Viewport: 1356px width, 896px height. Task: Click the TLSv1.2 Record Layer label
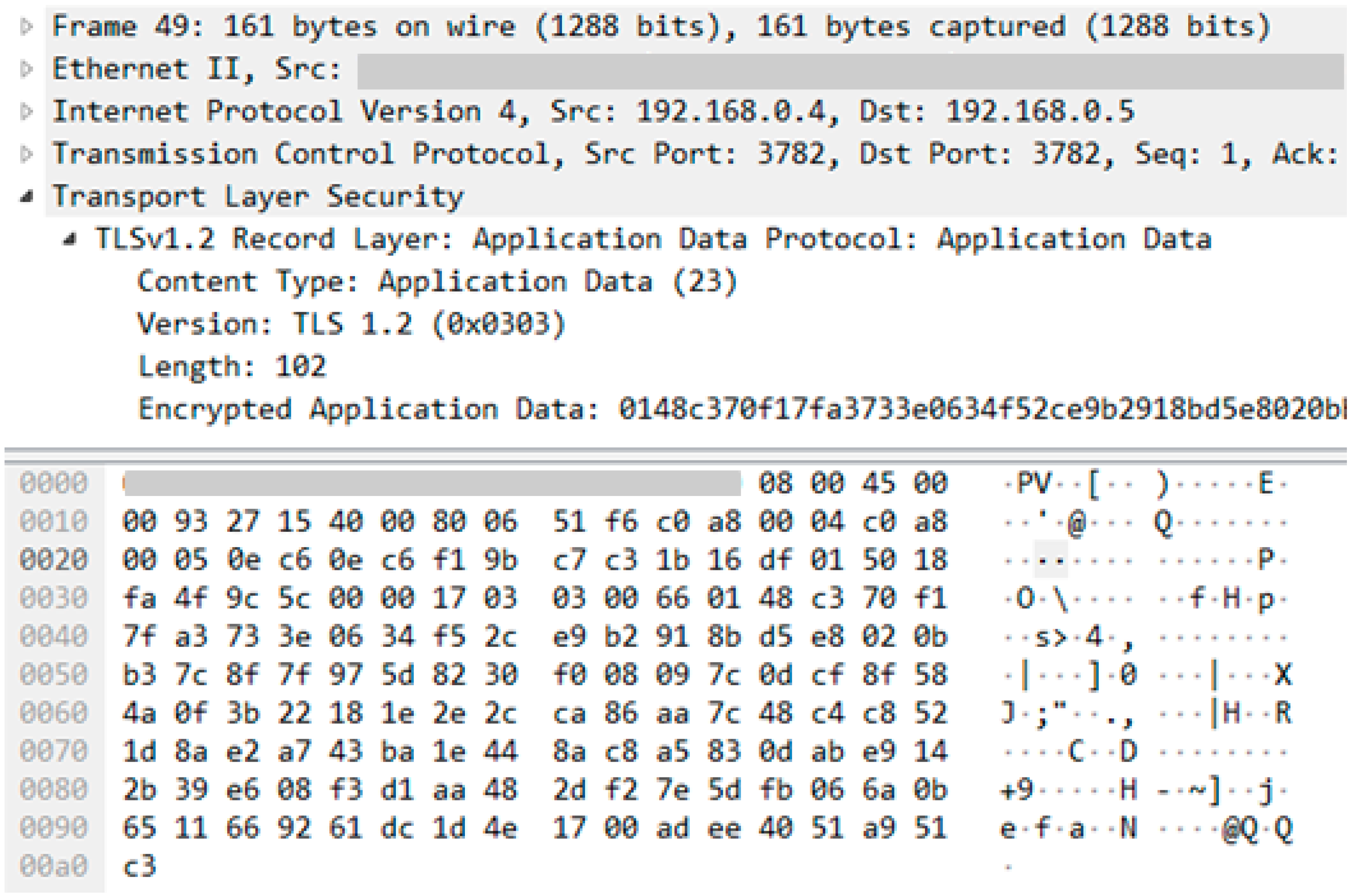click(x=653, y=239)
